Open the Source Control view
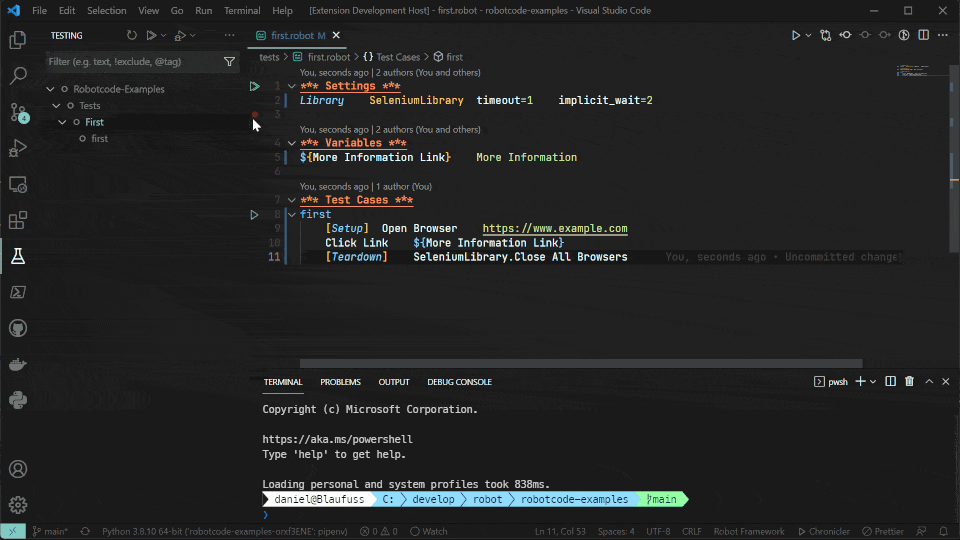Image resolution: width=960 pixels, height=540 pixels. coord(18,112)
